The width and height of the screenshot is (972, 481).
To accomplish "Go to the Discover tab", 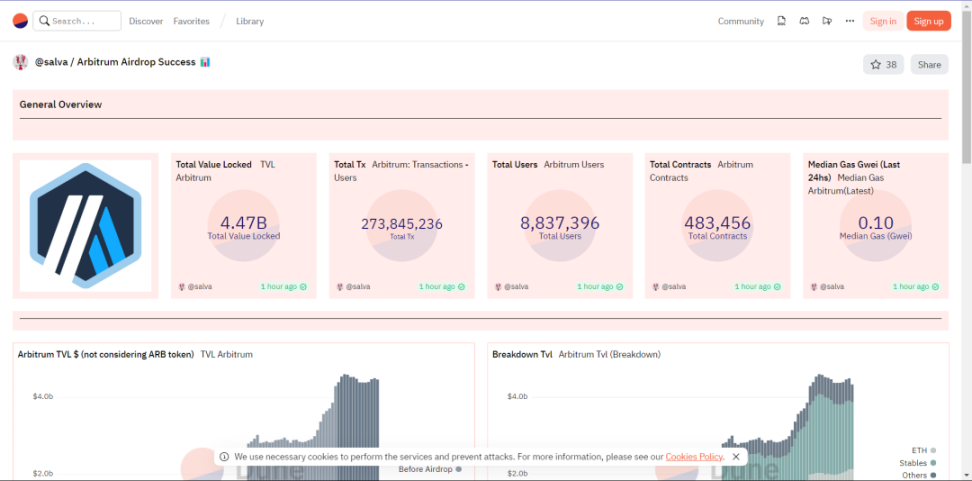I will tap(146, 21).
